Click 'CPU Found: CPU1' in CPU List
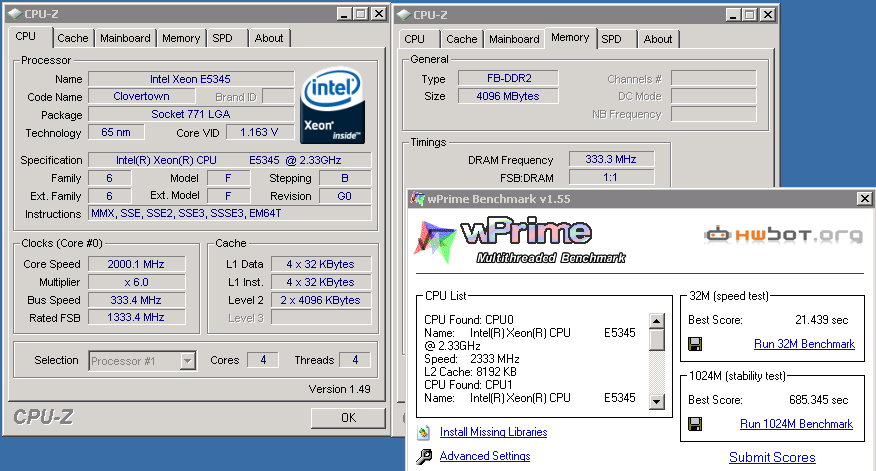The image size is (876, 471). coord(468,384)
